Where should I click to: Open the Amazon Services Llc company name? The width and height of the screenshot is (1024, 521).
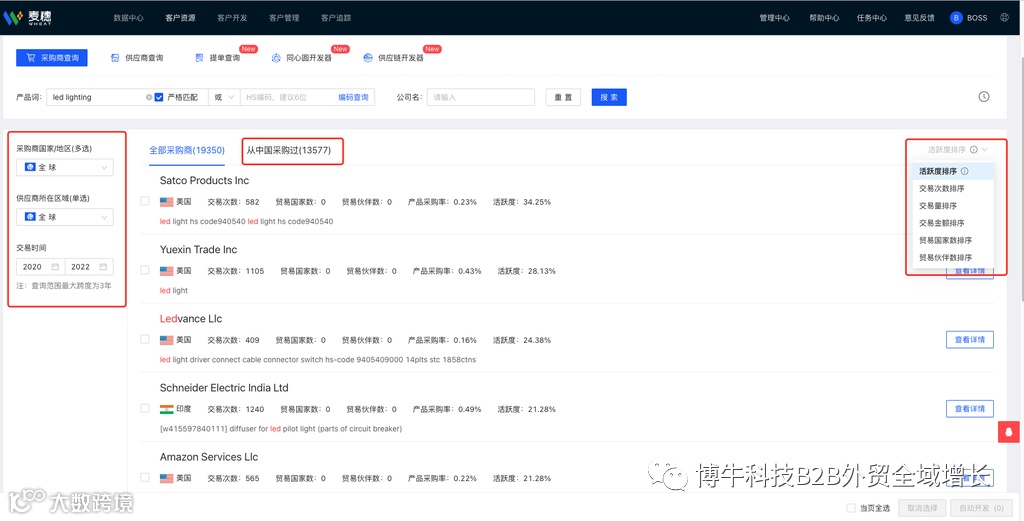click(x=209, y=457)
